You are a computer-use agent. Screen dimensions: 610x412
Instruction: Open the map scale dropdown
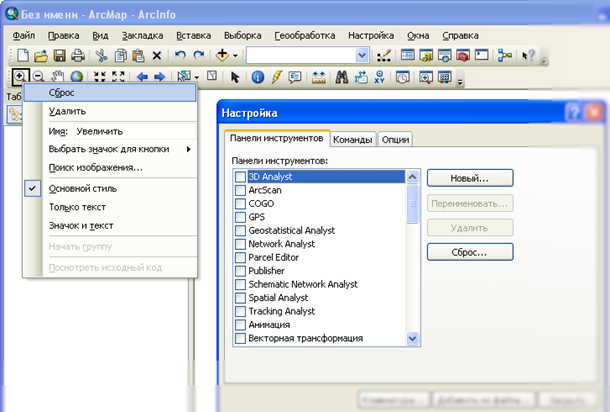pos(362,55)
